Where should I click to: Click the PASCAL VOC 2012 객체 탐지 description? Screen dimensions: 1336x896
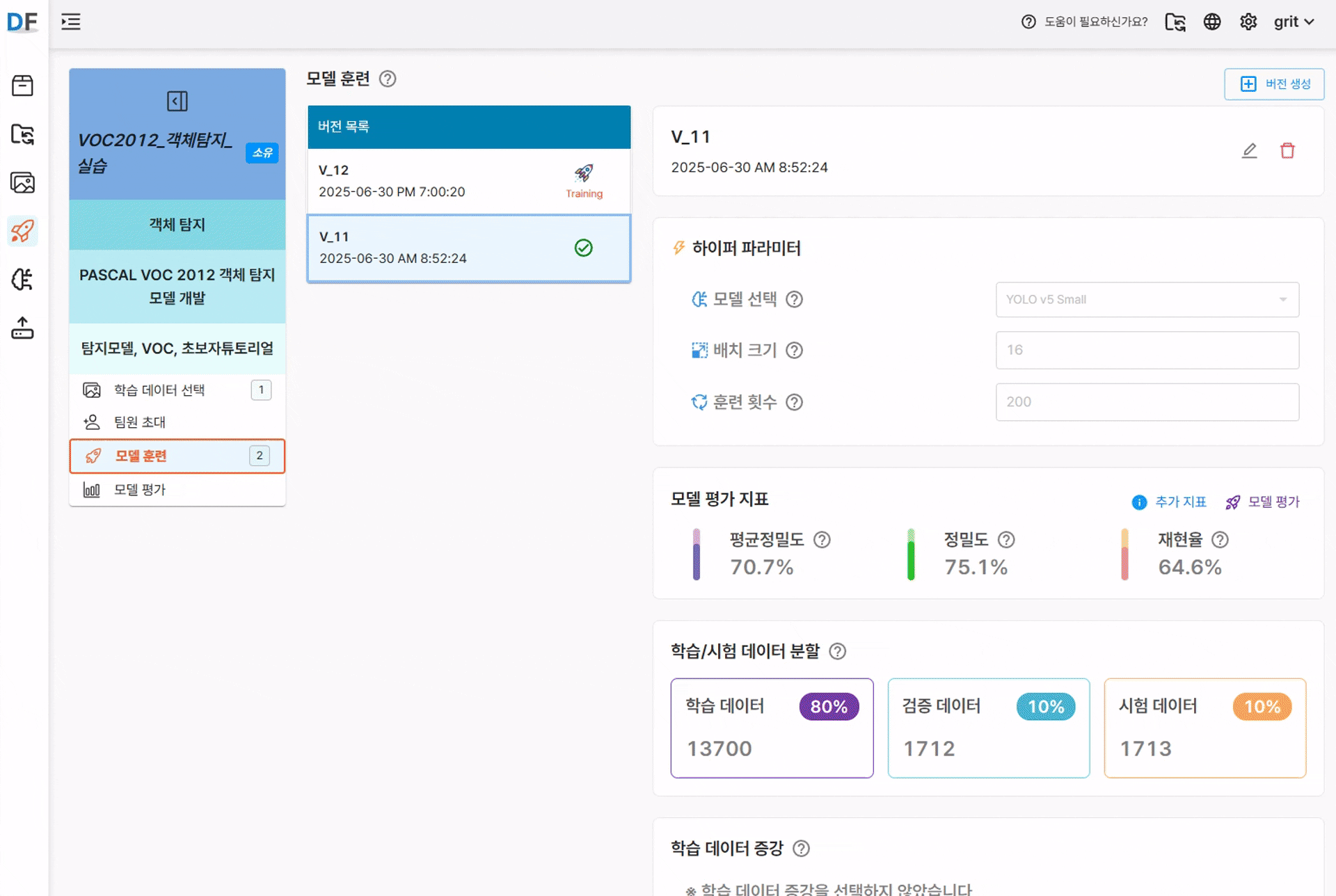click(177, 287)
